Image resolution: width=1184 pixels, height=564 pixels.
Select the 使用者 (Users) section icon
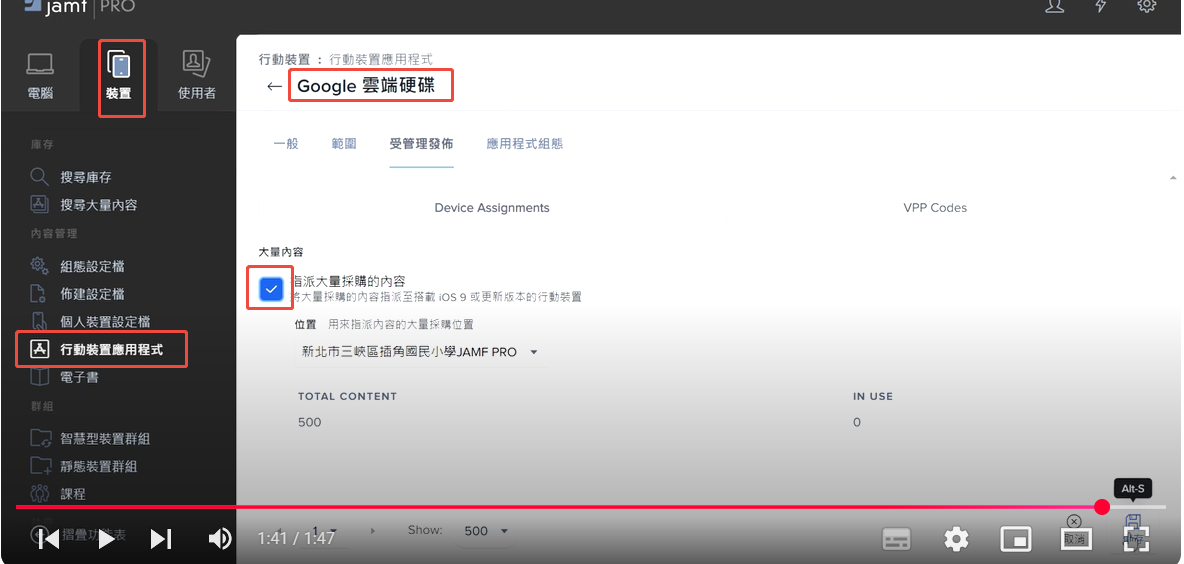click(196, 76)
